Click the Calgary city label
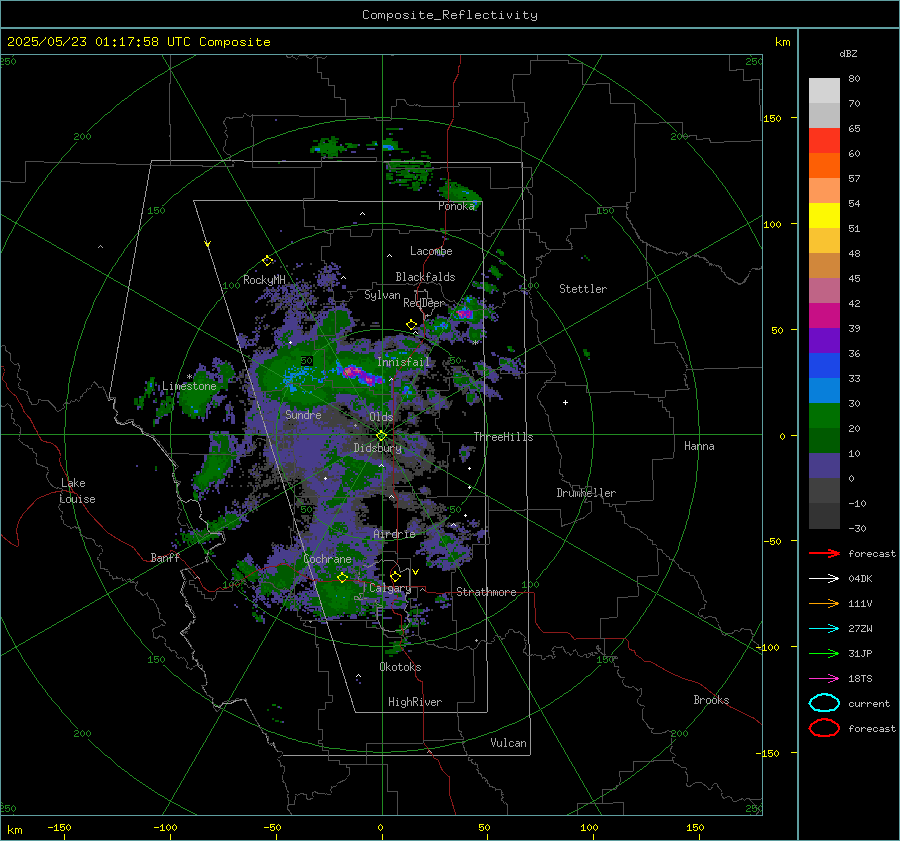Viewport: 900px width, 841px height. point(390,588)
